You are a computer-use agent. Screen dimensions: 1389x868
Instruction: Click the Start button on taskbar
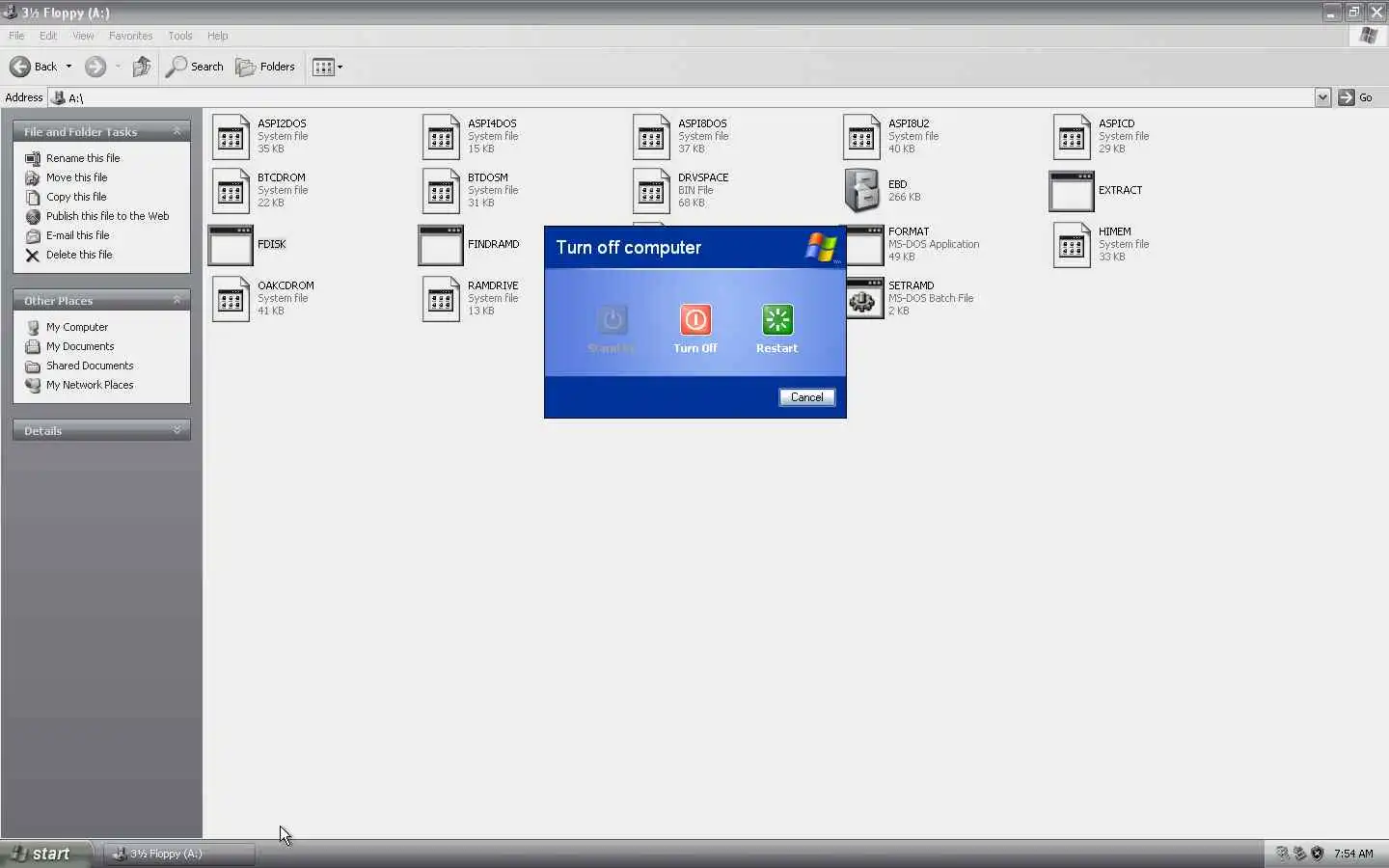tap(45, 854)
